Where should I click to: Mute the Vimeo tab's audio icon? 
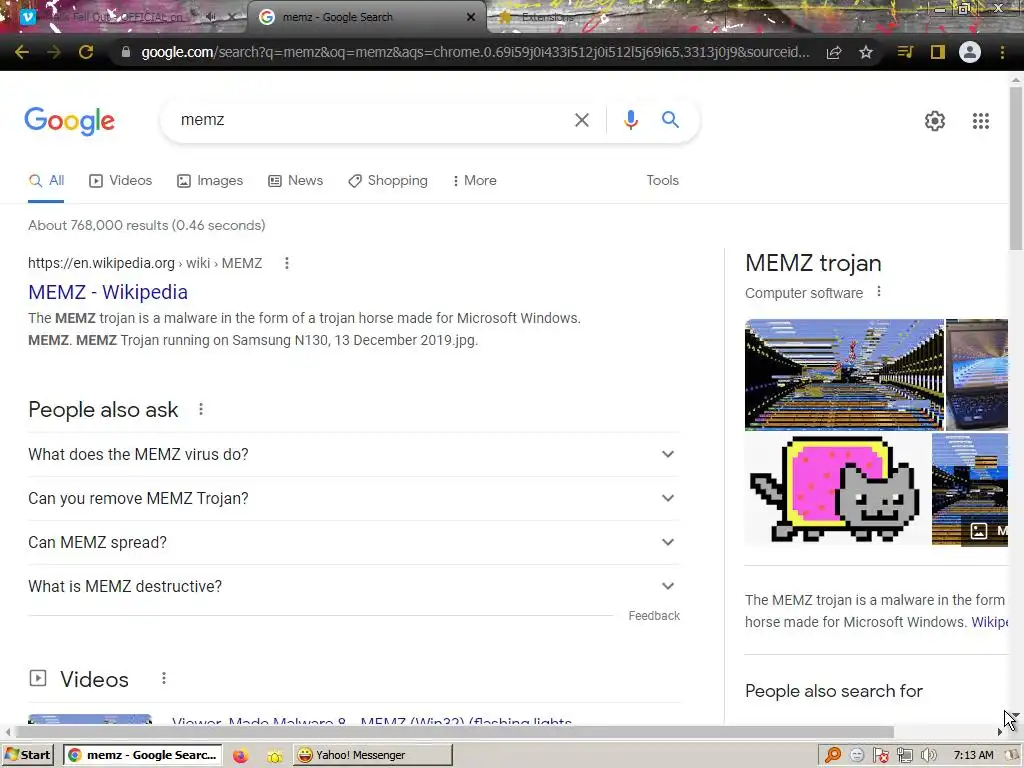click(212, 18)
